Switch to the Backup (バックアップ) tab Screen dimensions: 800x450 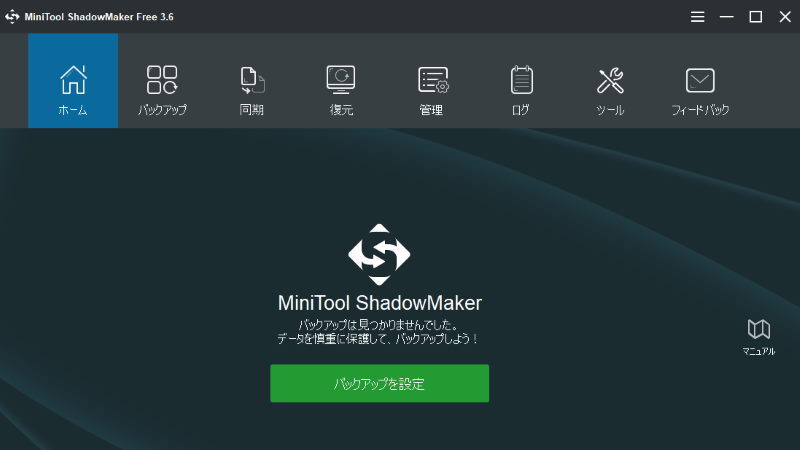162,81
